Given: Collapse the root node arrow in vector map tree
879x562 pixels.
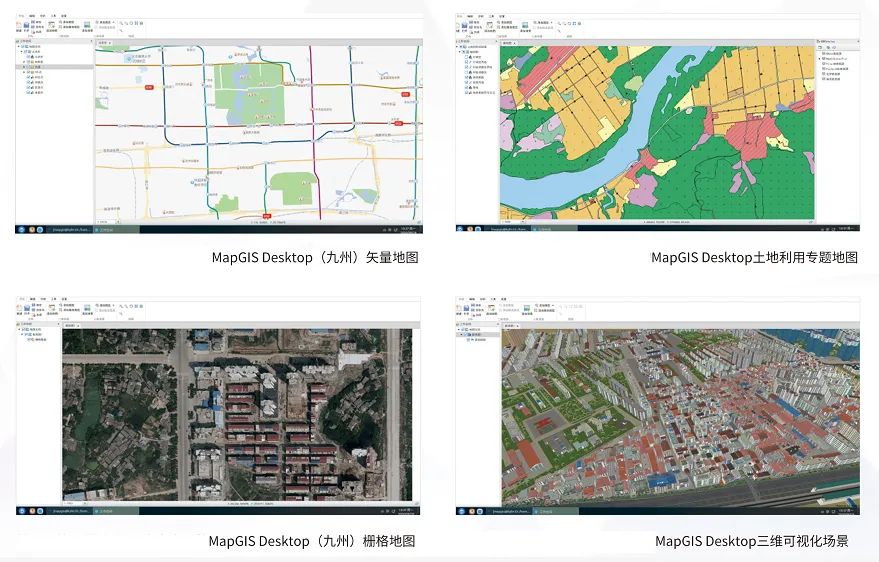Looking at the screenshot, I should (x=18, y=47).
